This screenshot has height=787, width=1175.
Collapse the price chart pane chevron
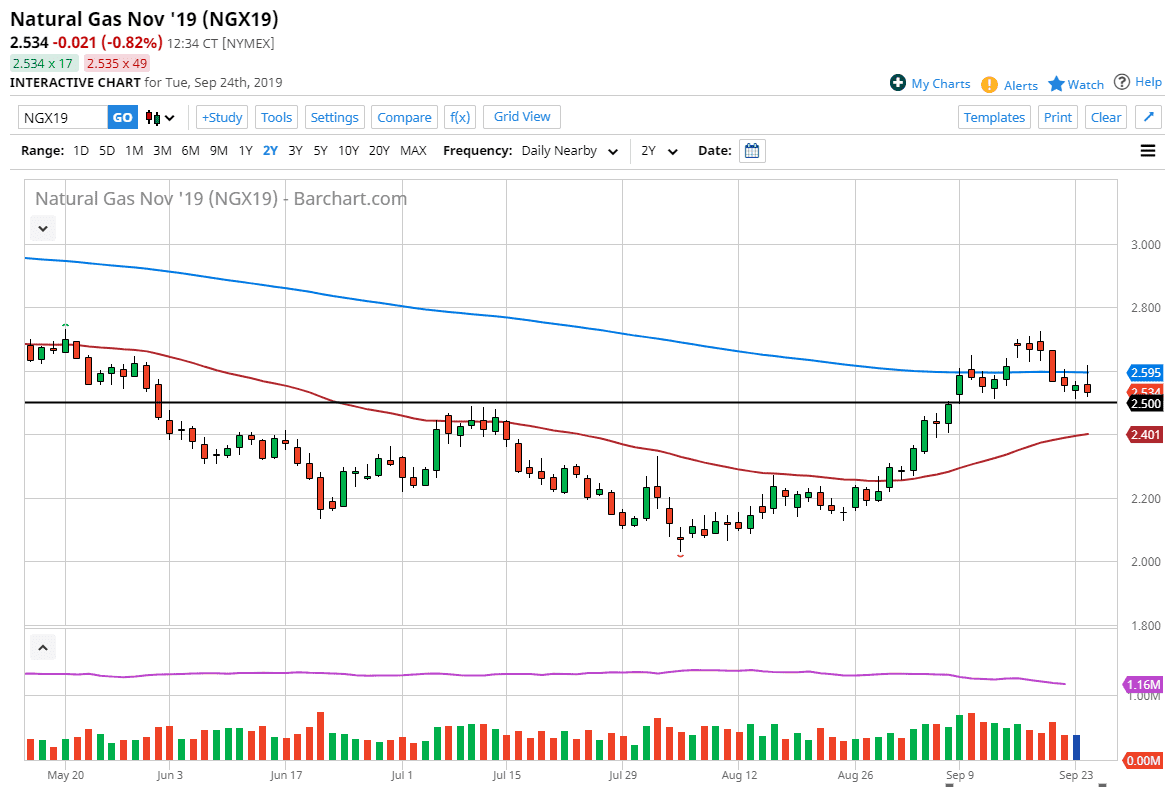point(43,228)
